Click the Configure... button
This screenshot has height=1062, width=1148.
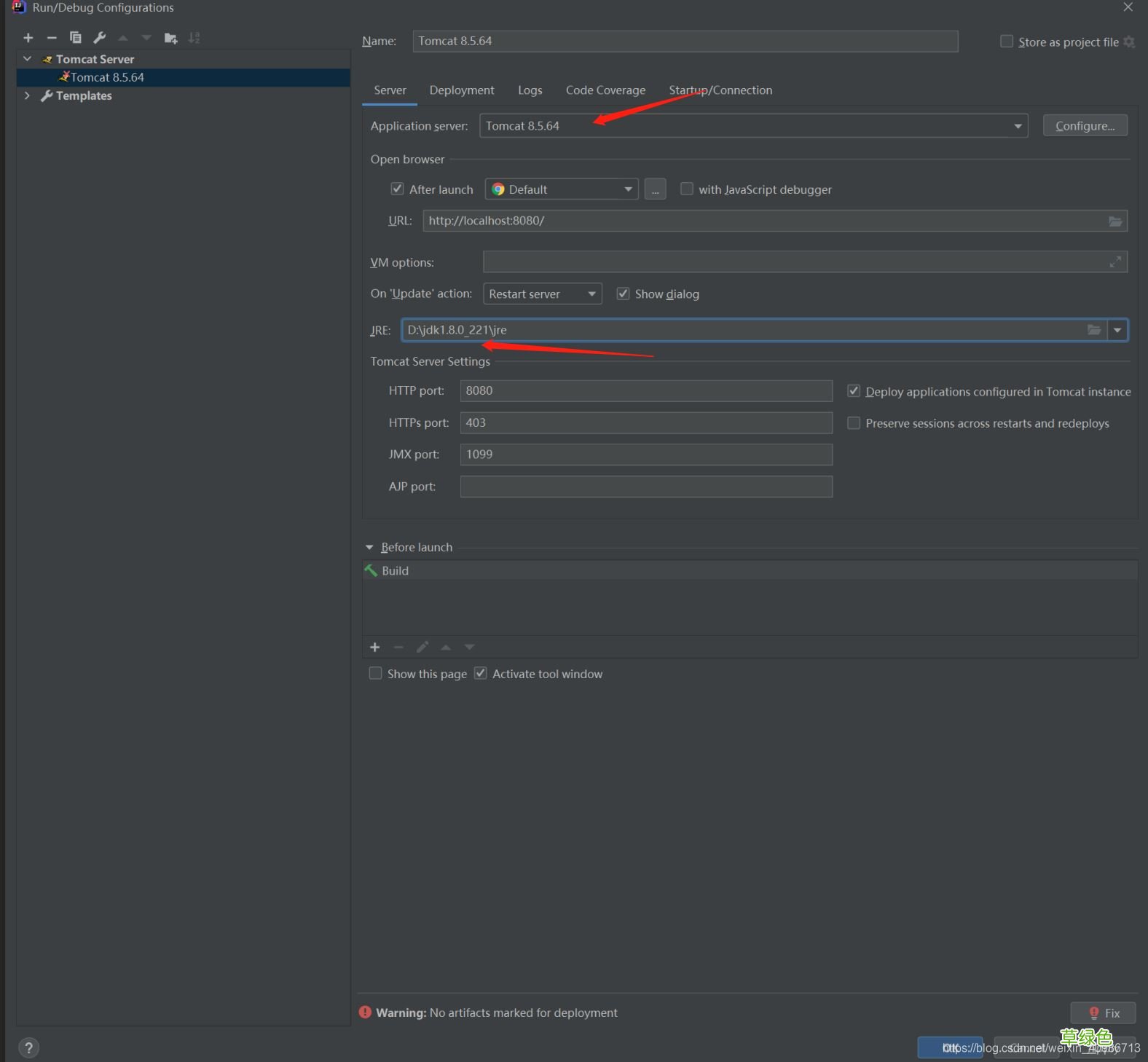(x=1085, y=126)
